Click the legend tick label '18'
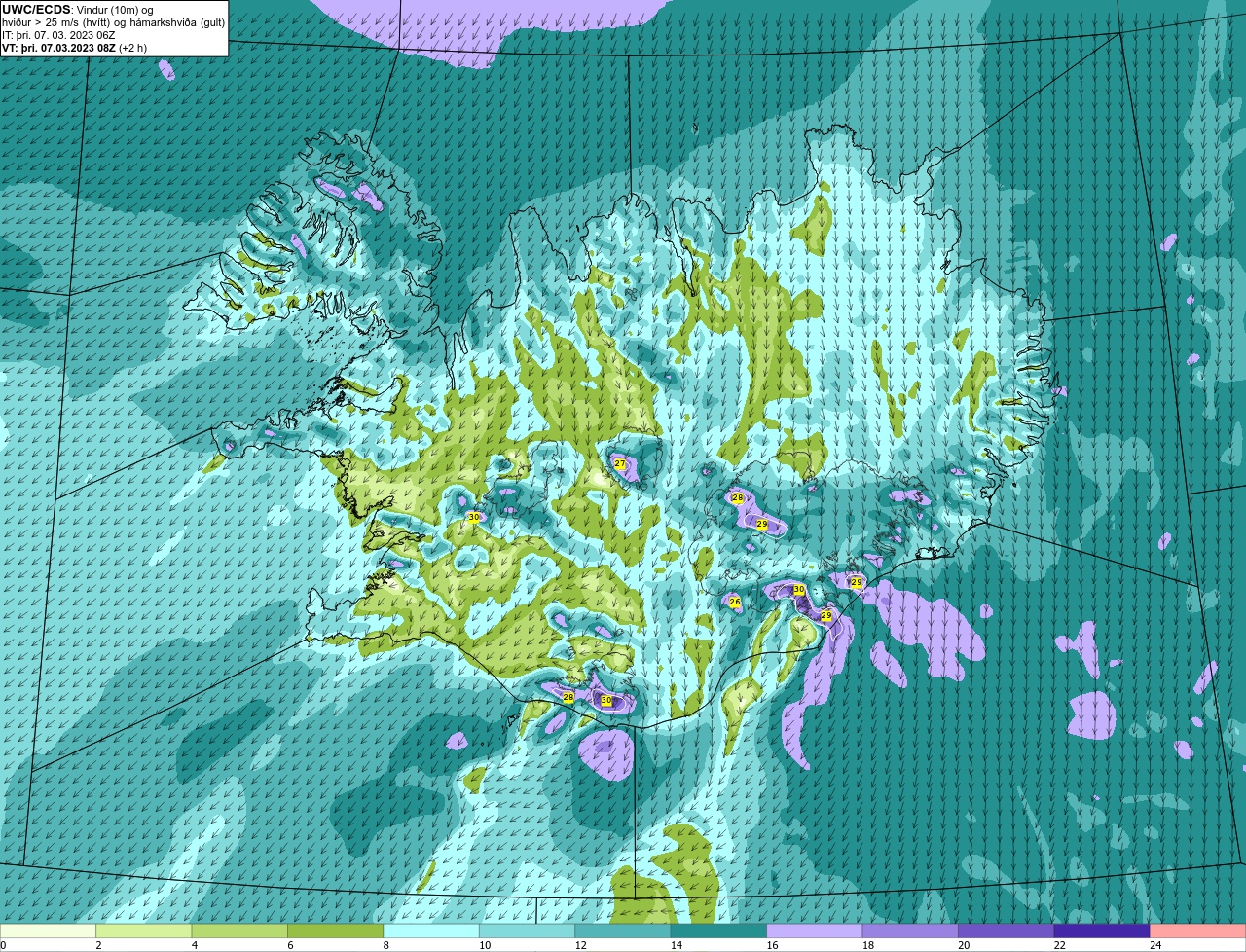1246x952 pixels. [x=867, y=945]
